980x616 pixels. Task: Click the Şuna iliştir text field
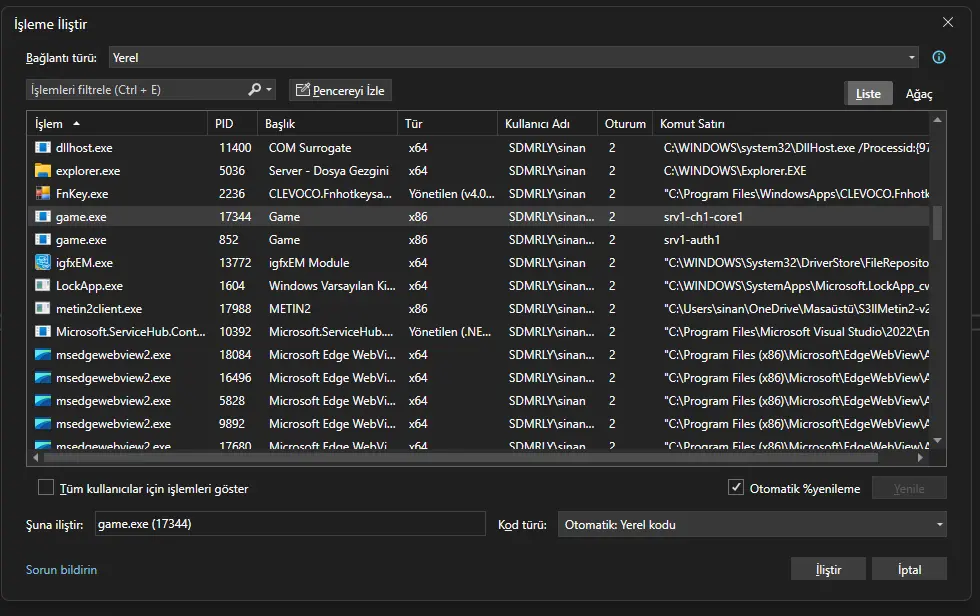click(x=290, y=524)
